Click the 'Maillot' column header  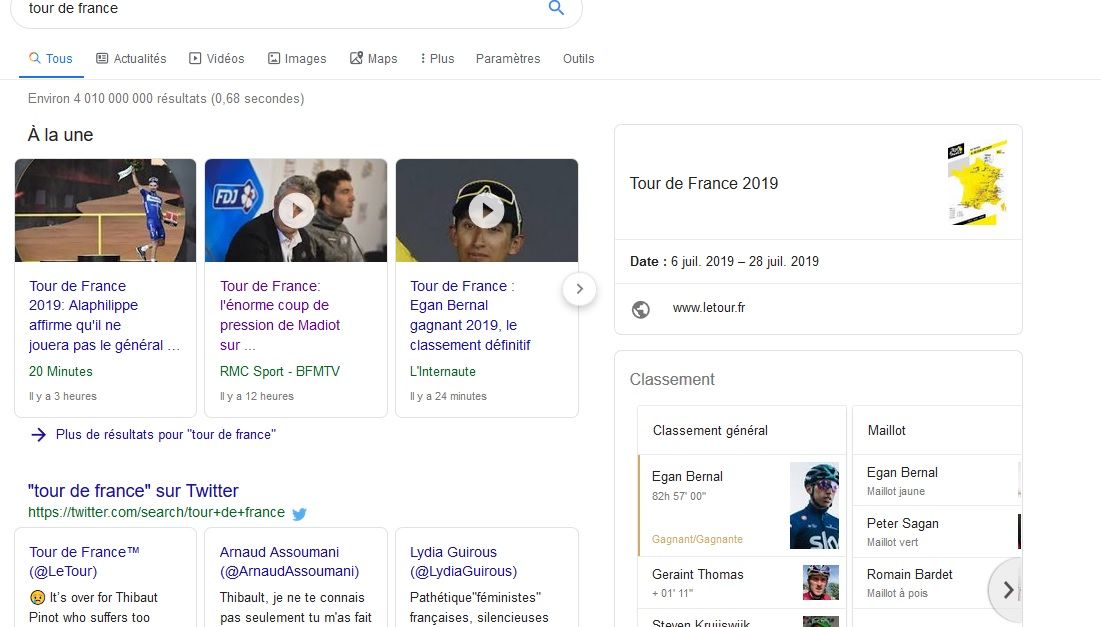click(887, 430)
